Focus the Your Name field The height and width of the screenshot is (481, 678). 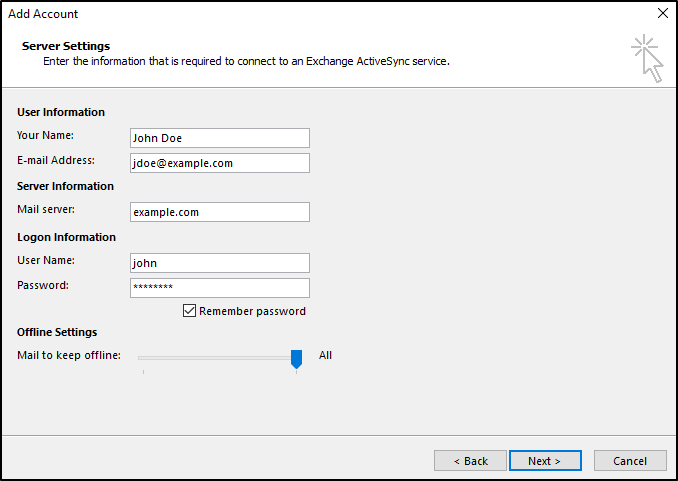coord(220,138)
